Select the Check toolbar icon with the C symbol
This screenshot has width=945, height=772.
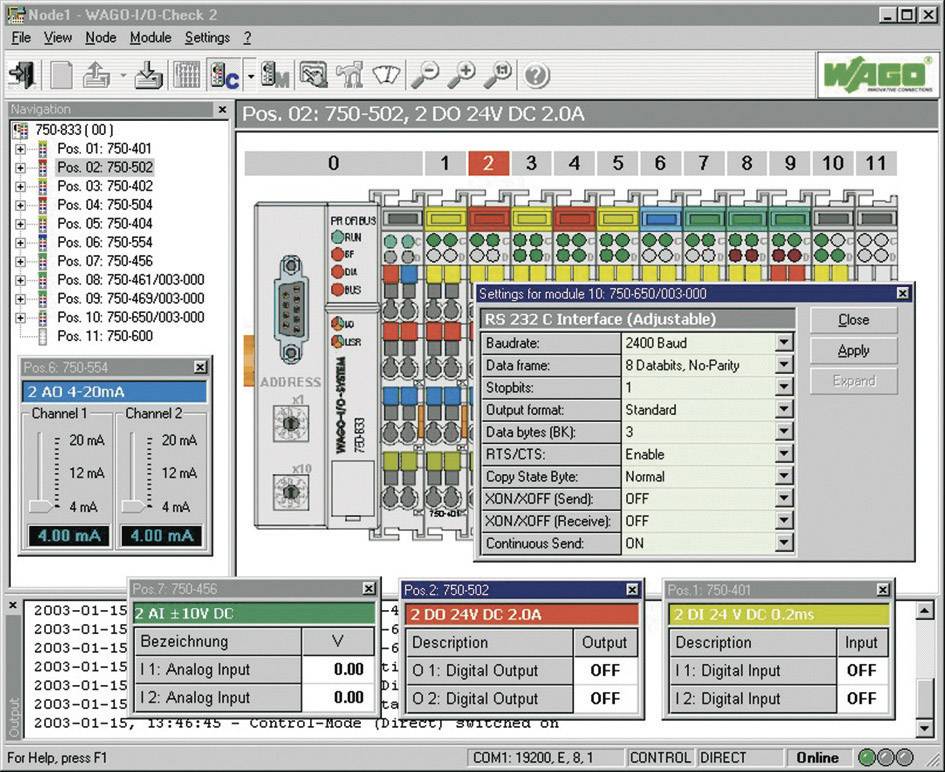click(220, 75)
